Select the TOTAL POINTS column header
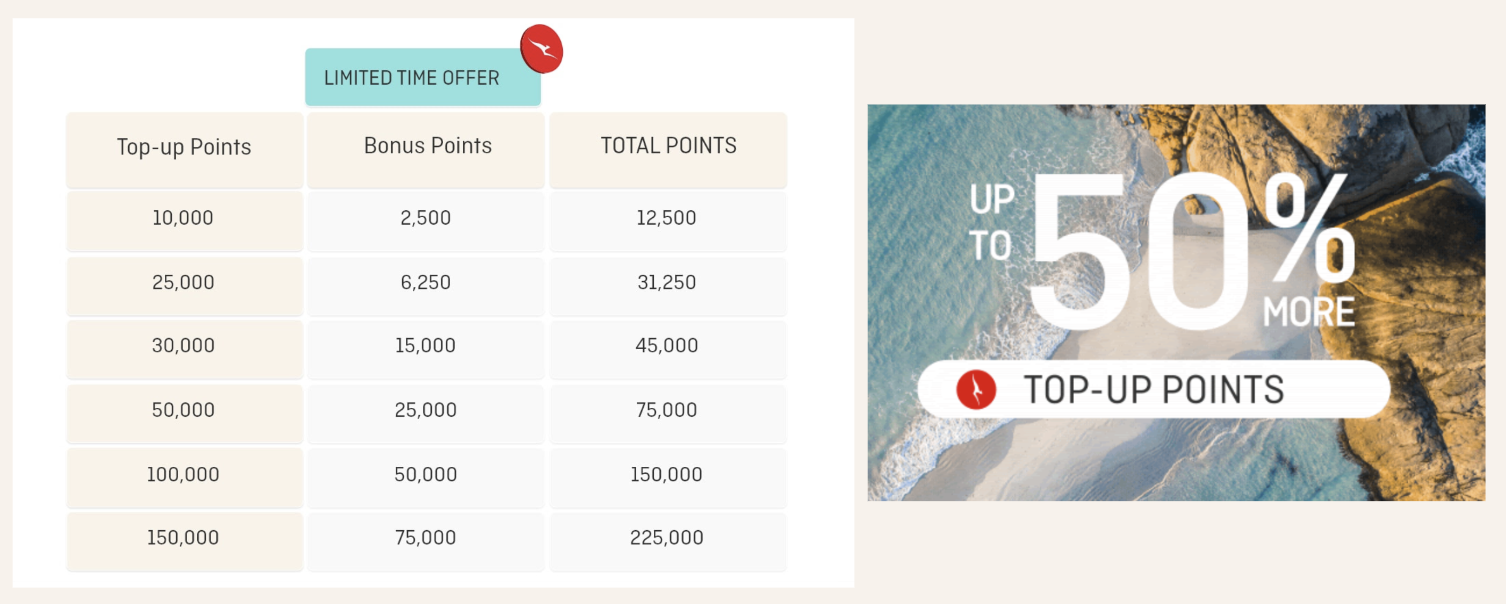This screenshot has height=604, width=1506. pos(668,147)
